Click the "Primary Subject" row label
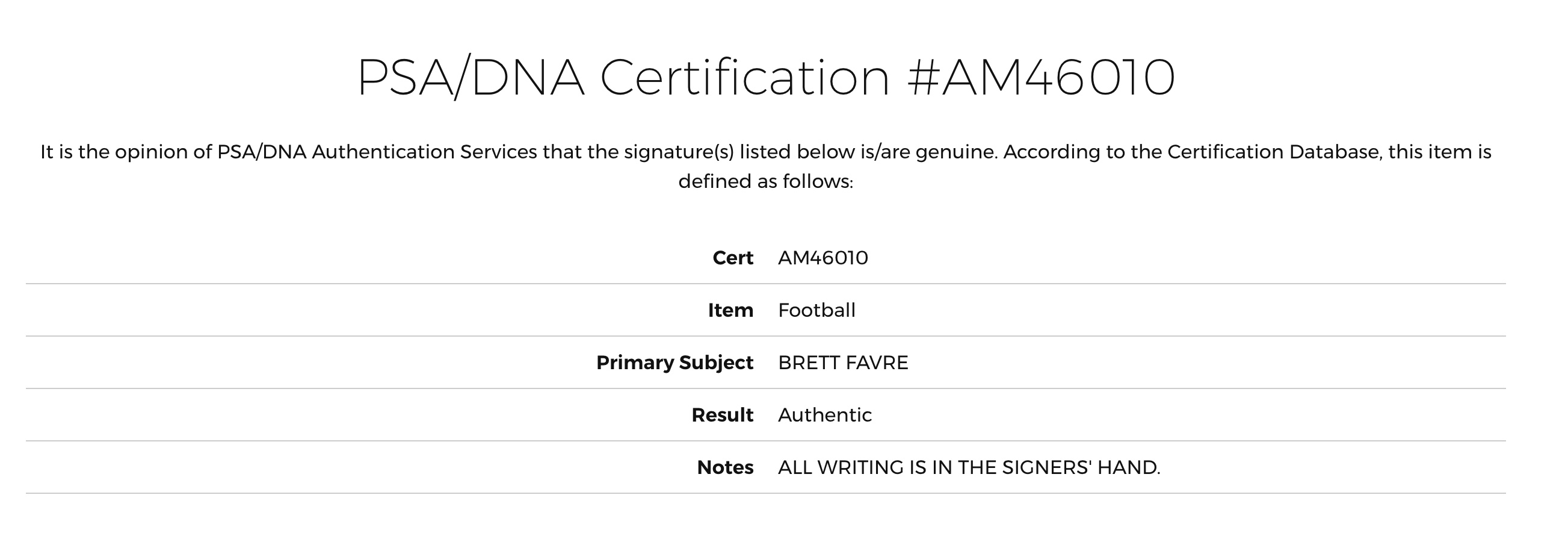Screen dimensions: 1568x536 674,363
